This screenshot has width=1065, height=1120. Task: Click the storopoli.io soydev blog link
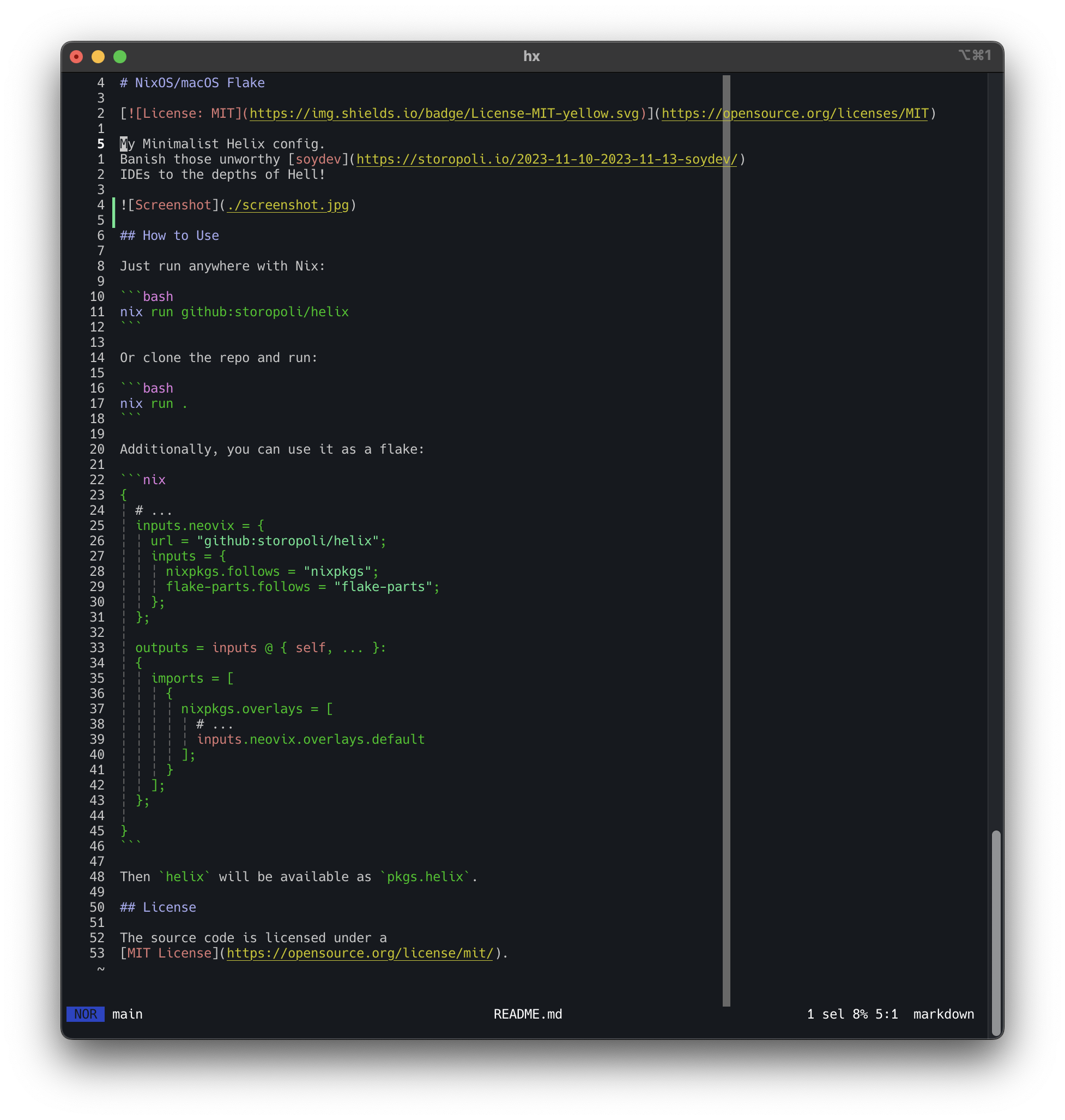pyautogui.click(x=546, y=160)
